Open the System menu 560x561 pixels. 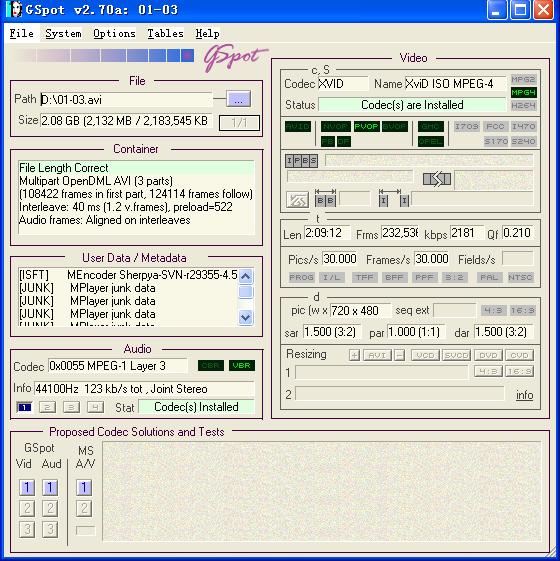tap(63, 33)
